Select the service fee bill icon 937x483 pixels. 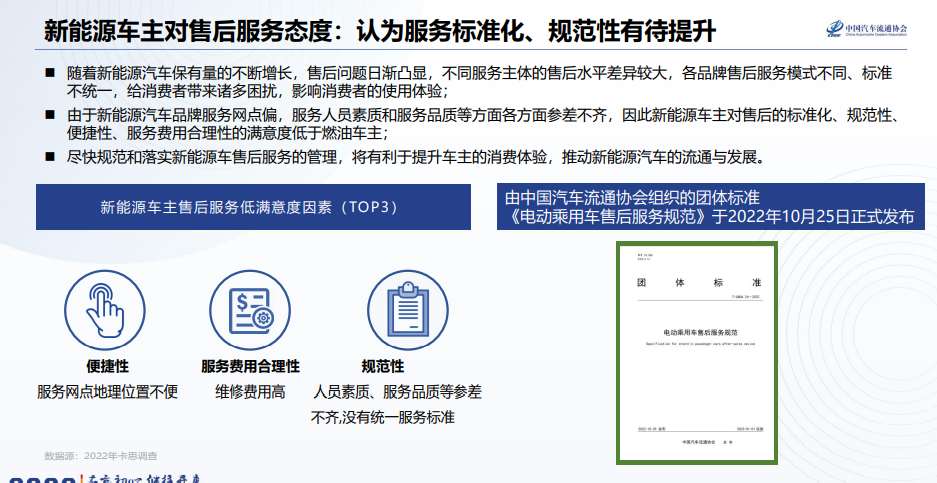tap(250, 306)
